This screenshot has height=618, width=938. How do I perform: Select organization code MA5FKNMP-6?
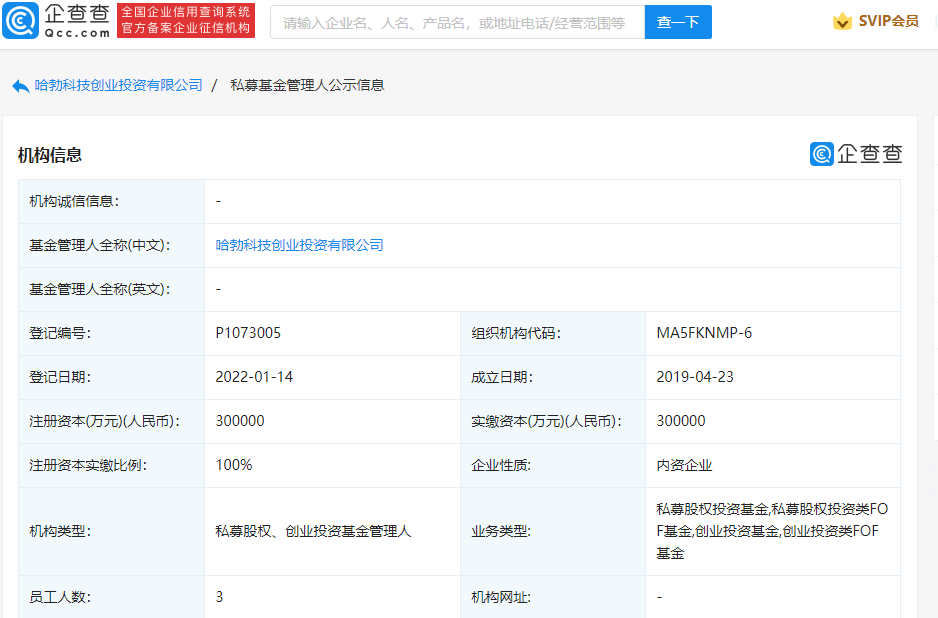[x=704, y=333]
